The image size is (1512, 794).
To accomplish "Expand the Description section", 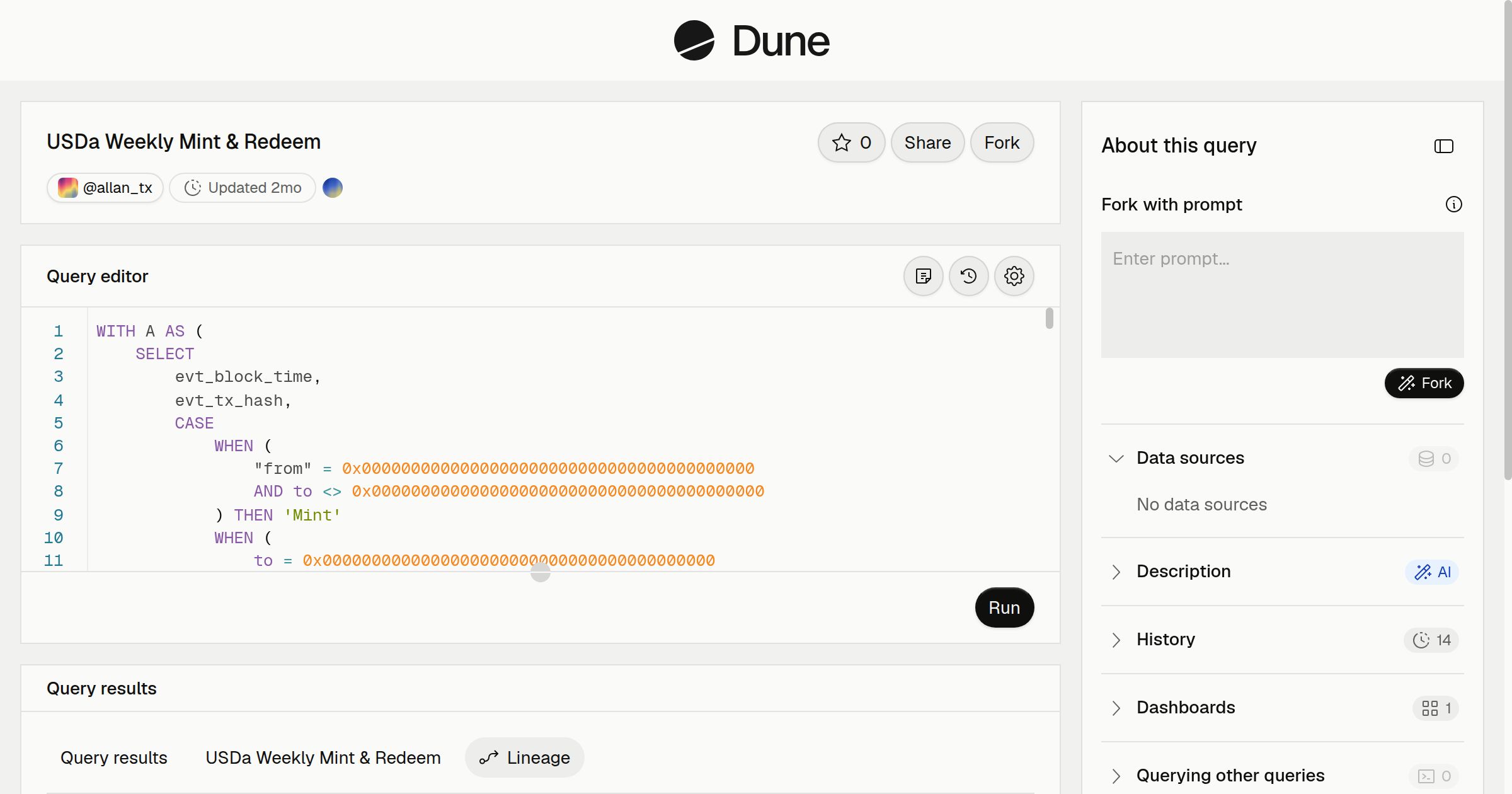I will [x=1116, y=572].
